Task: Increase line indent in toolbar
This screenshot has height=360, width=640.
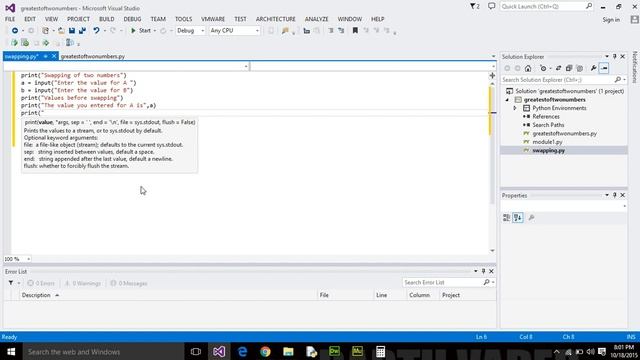Action: click(x=341, y=31)
